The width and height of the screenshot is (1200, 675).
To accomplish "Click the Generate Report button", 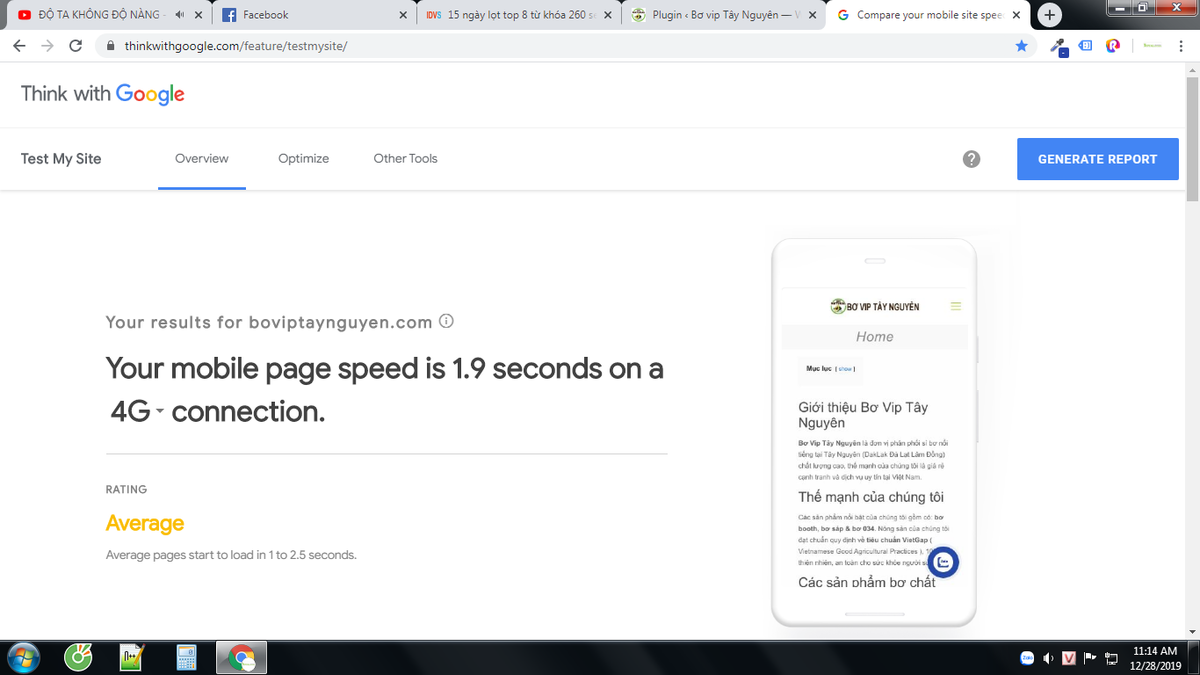I will [x=1098, y=159].
